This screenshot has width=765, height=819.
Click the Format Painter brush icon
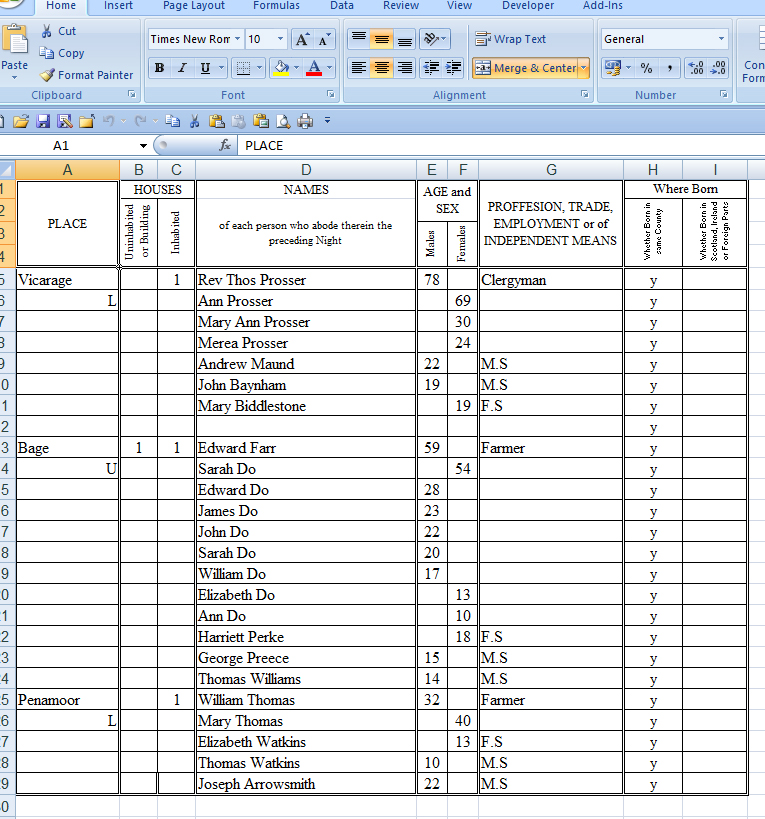[x=47, y=75]
